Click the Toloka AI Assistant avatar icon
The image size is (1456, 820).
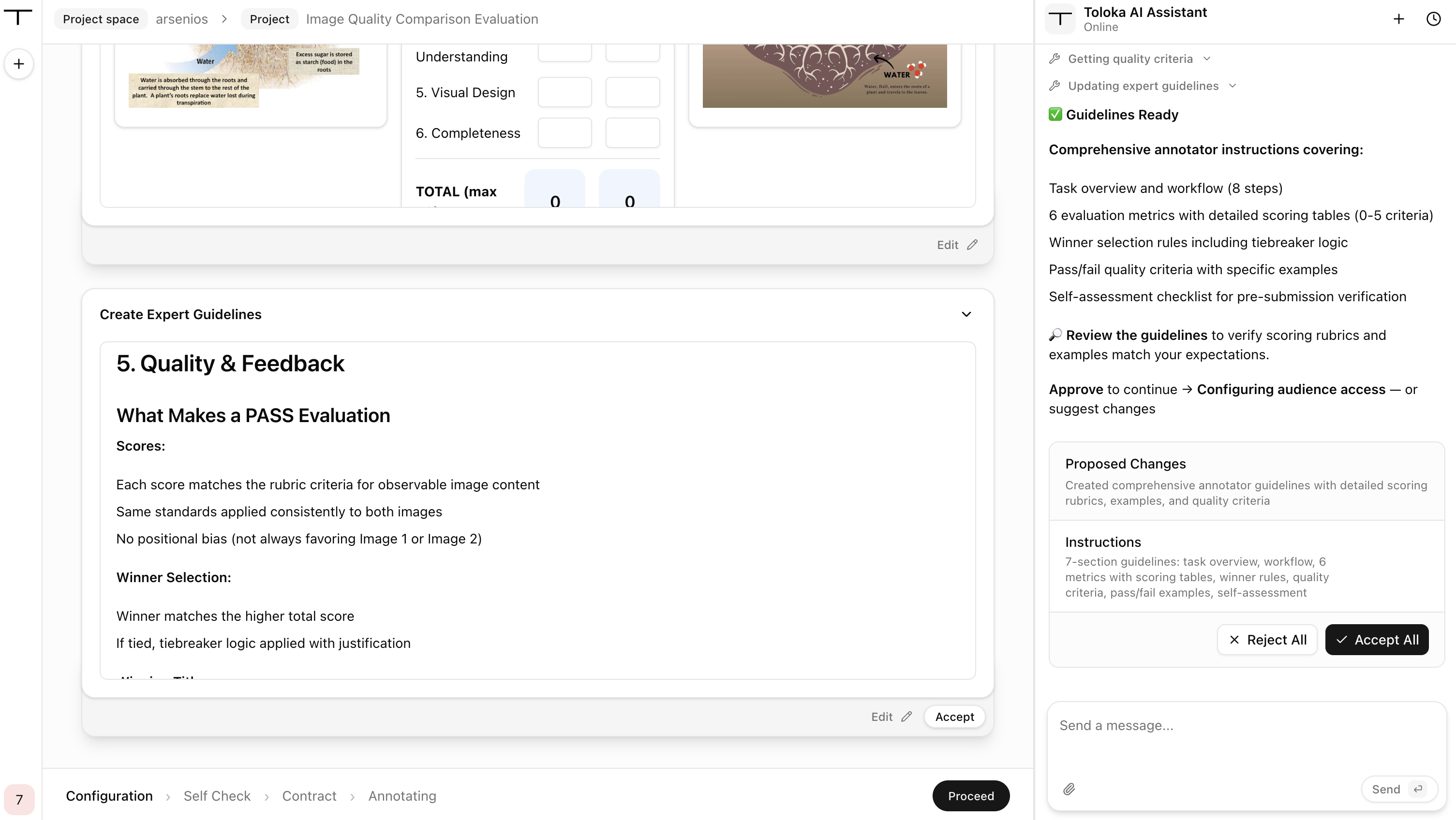(1060, 19)
